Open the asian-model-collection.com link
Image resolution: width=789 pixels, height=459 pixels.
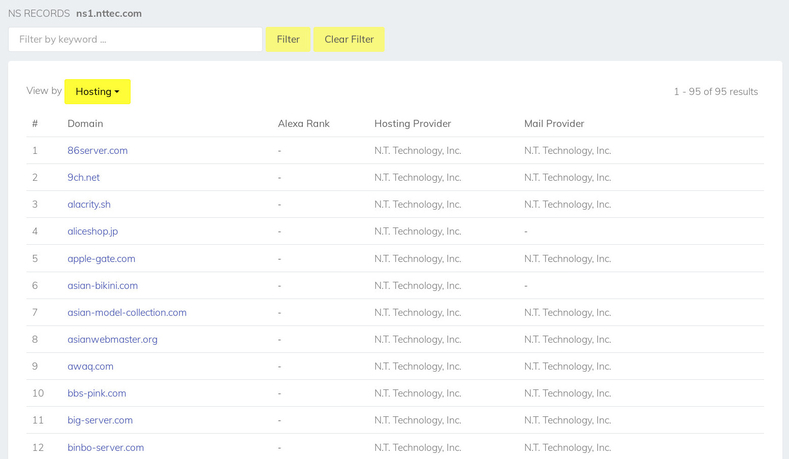[127, 313]
